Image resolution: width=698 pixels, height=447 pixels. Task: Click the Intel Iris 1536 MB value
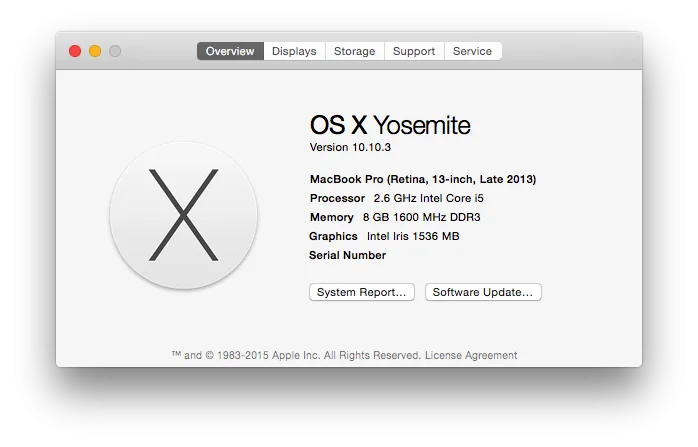[413, 236]
